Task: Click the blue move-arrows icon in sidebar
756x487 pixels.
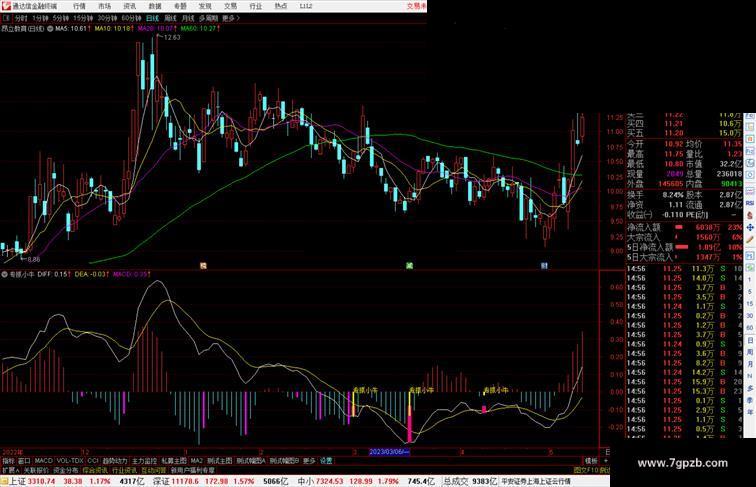Action: tap(750, 227)
